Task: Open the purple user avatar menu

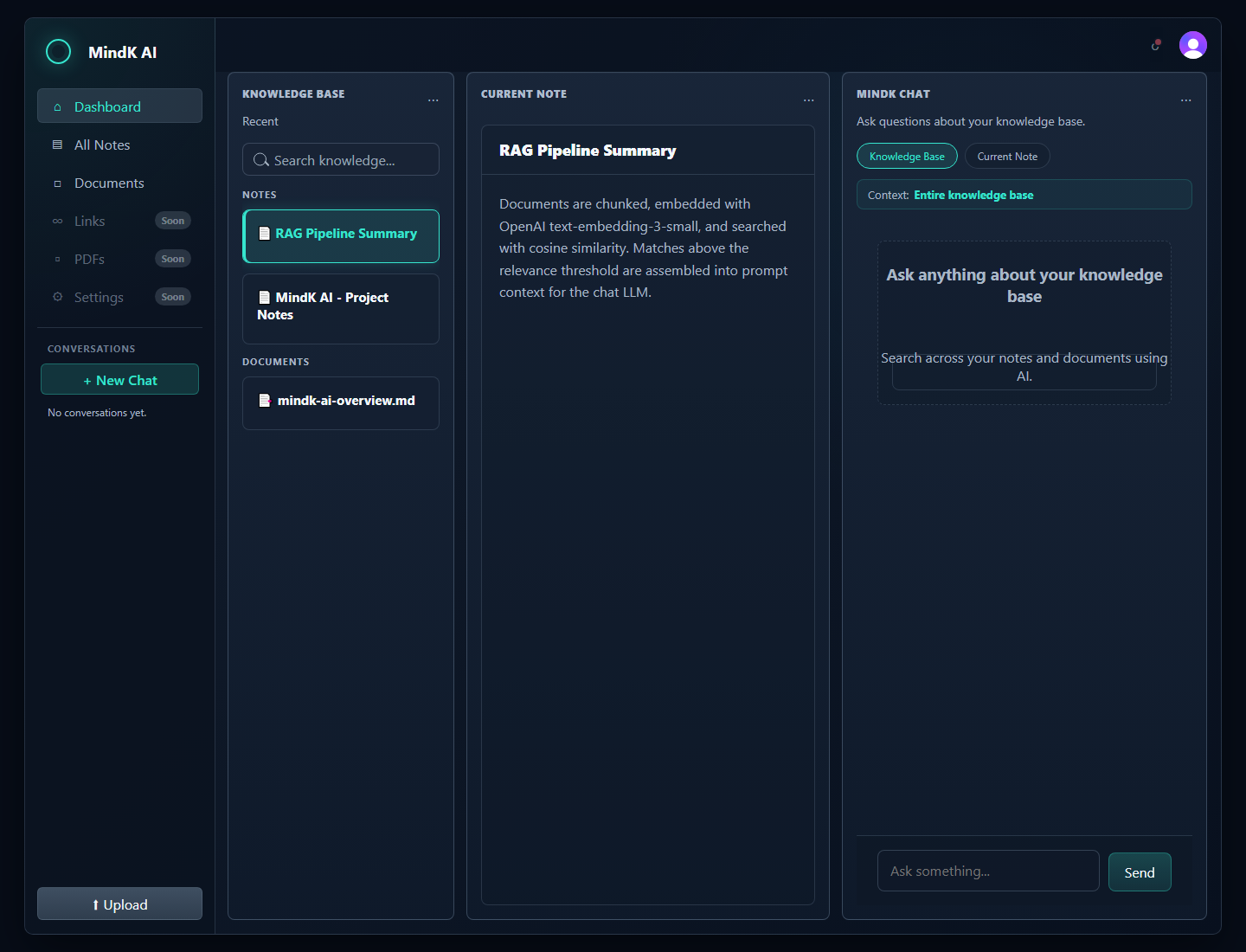Action: [x=1193, y=45]
